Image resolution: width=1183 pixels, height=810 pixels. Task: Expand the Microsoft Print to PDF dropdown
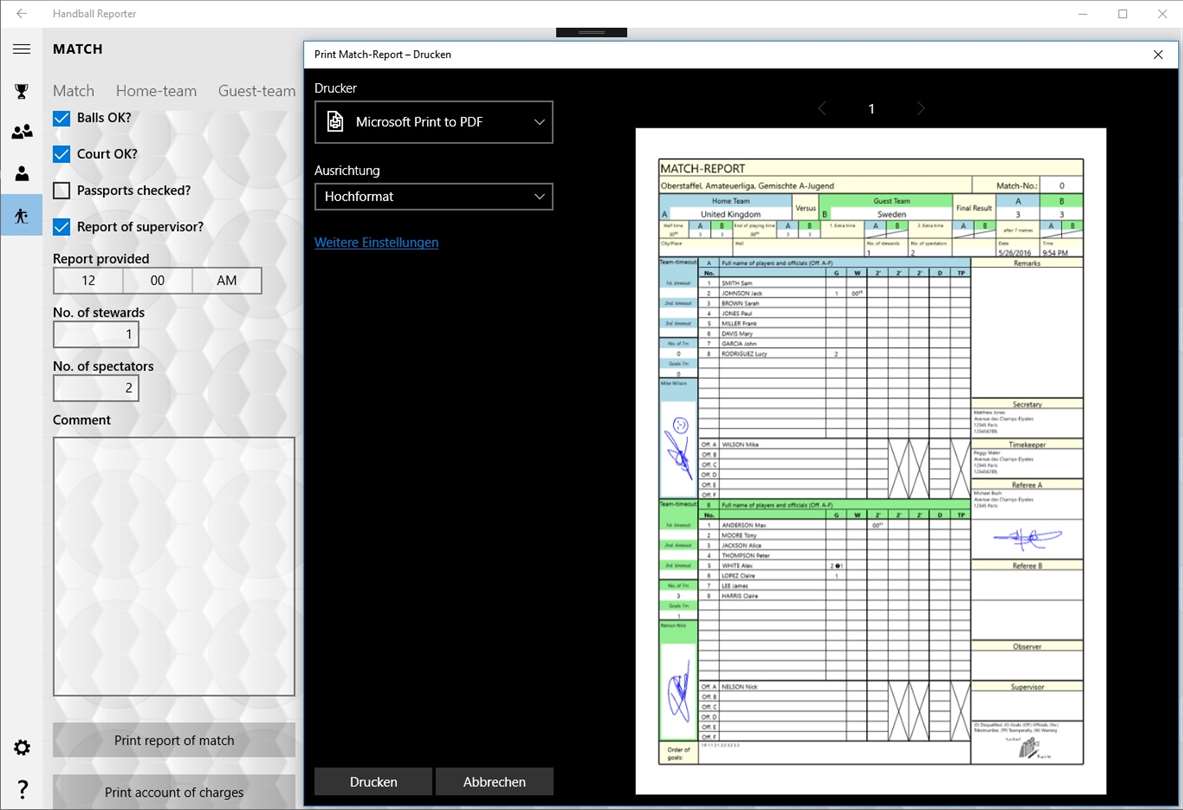[434, 122]
